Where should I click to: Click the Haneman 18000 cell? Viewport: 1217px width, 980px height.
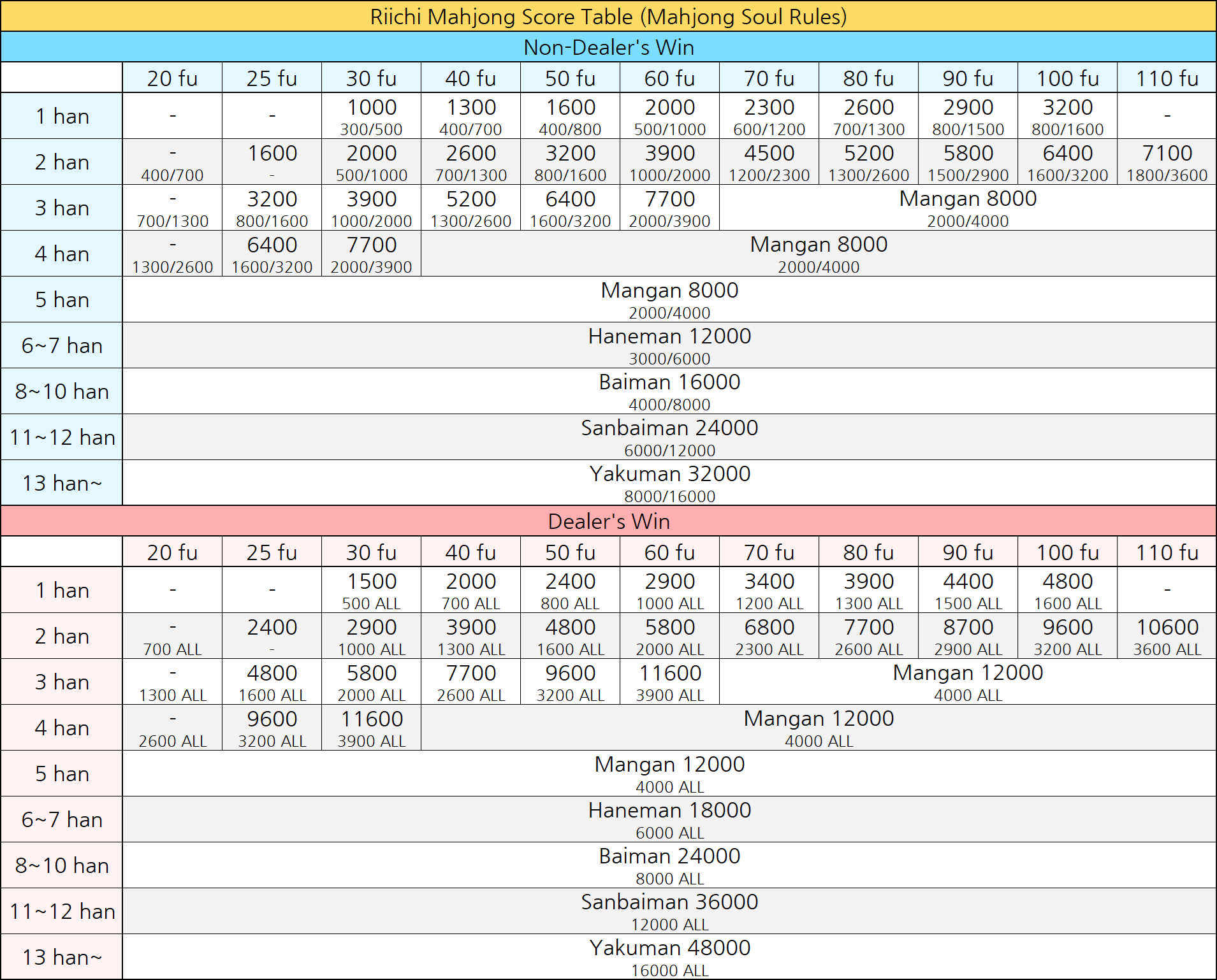pos(669,819)
